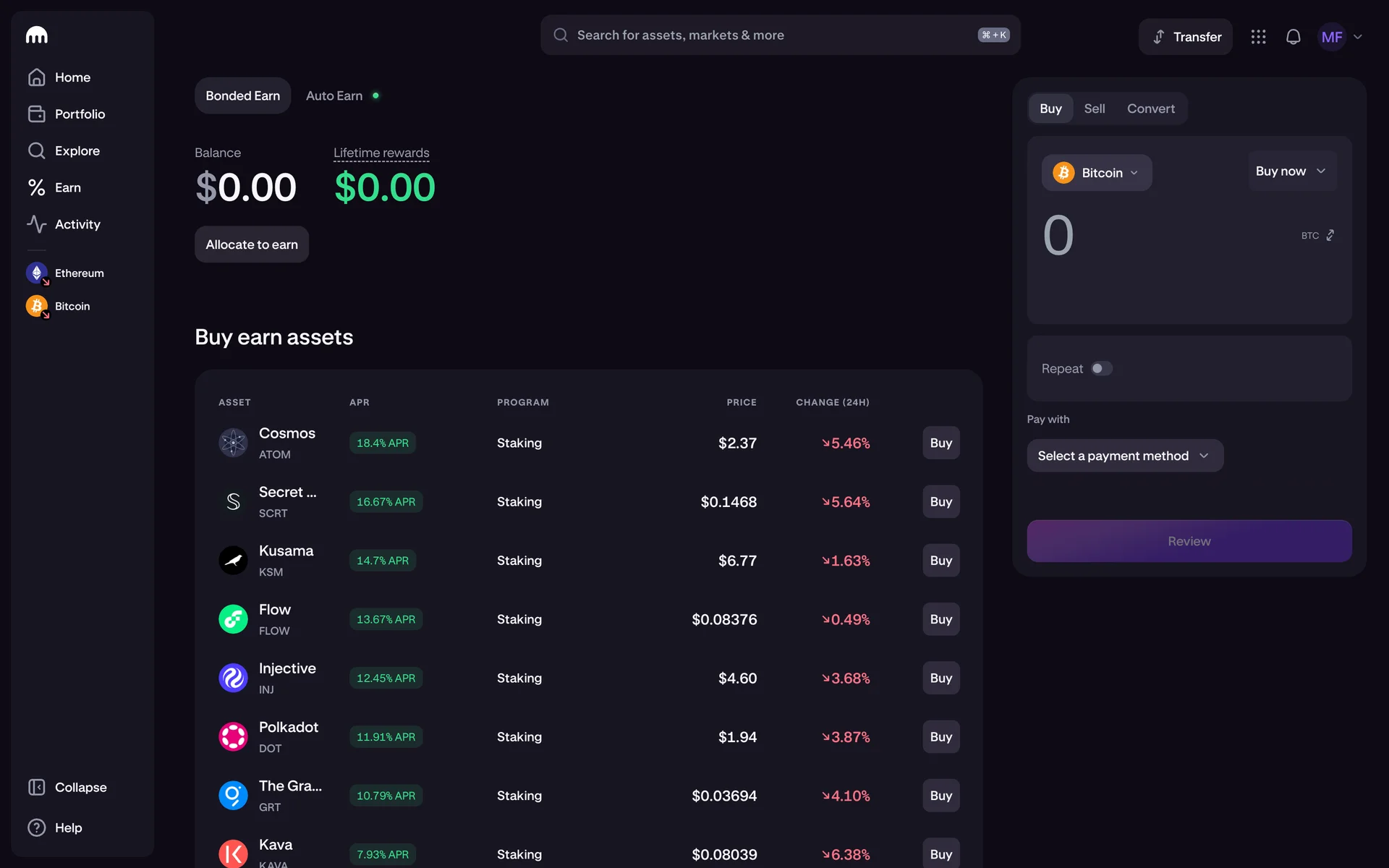The image size is (1389, 868).
Task: Click the Activity sidebar icon
Action: click(37, 224)
